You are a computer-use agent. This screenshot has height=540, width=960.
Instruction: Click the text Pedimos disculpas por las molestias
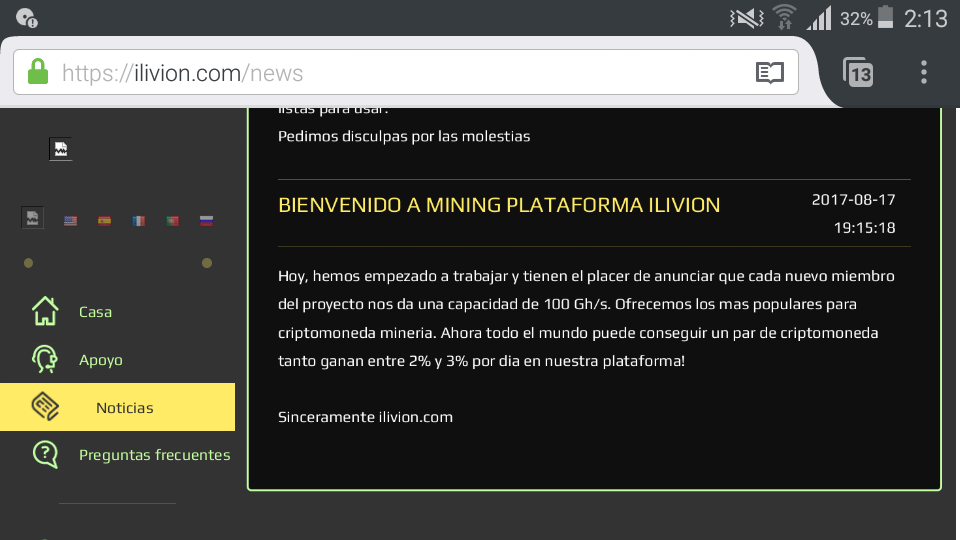tap(404, 137)
